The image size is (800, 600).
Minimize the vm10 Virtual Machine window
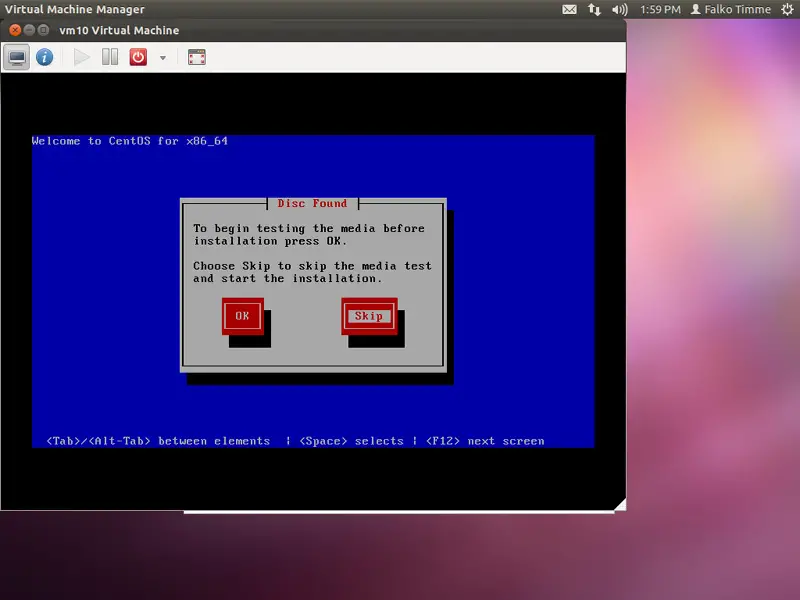pos(29,30)
